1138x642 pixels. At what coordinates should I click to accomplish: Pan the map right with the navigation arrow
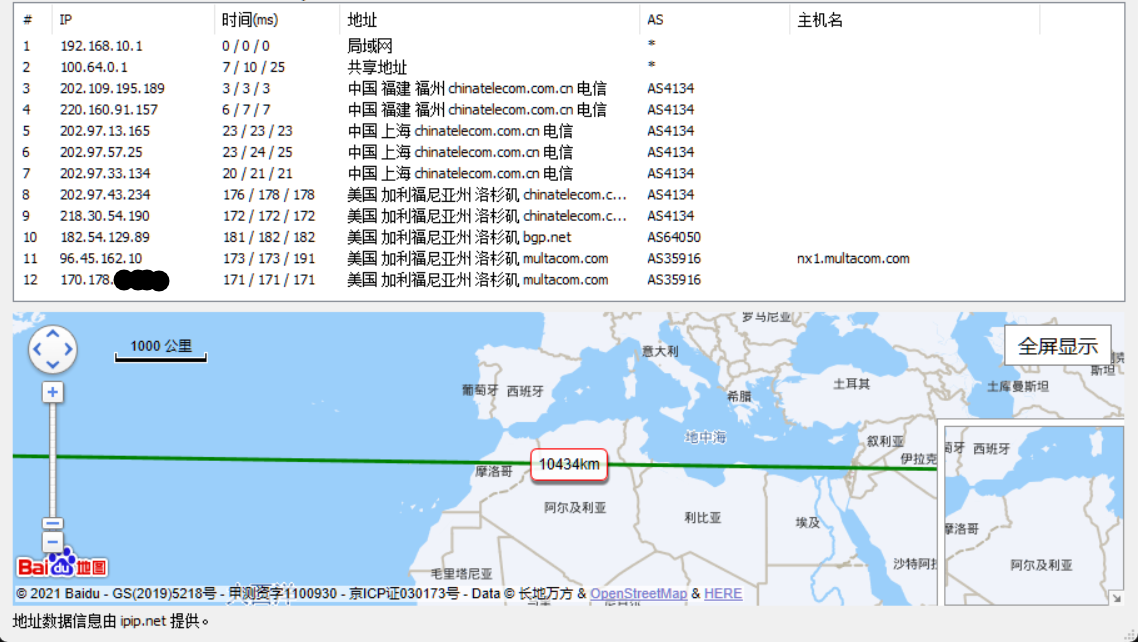tap(69, 351)
